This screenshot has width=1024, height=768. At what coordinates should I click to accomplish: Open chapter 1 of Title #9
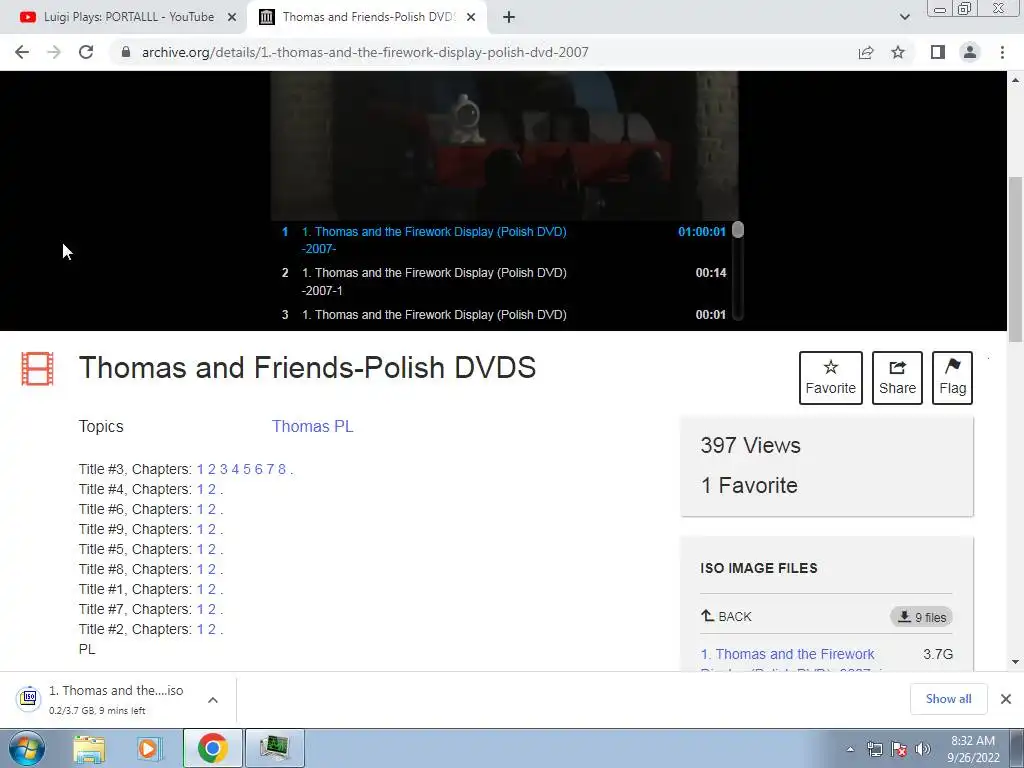click(x=200, y=530)
